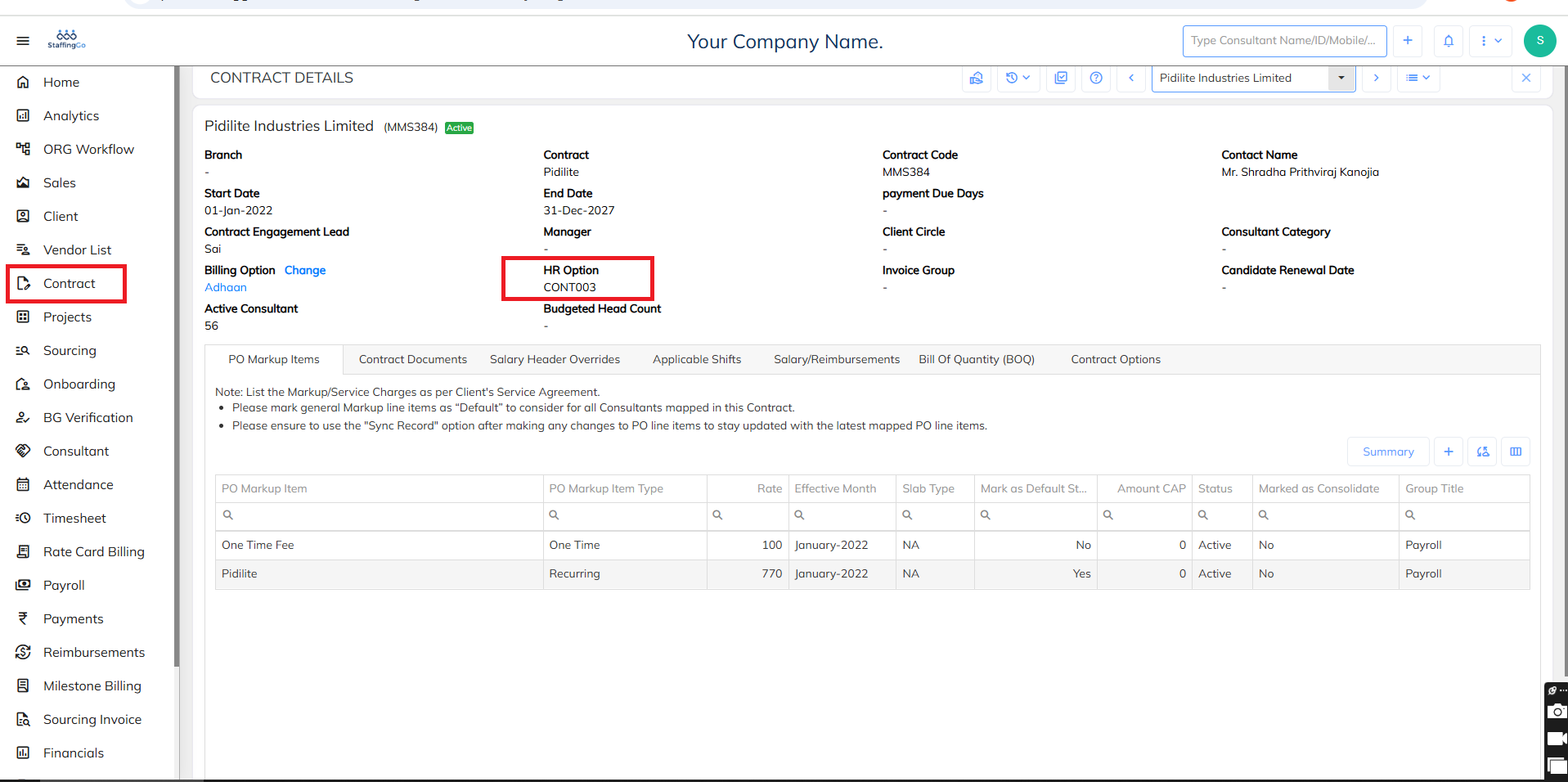Click the PO Markup Item filter box
The image size is (1568, 782).
pyautogui.click(x=379, y=515)
